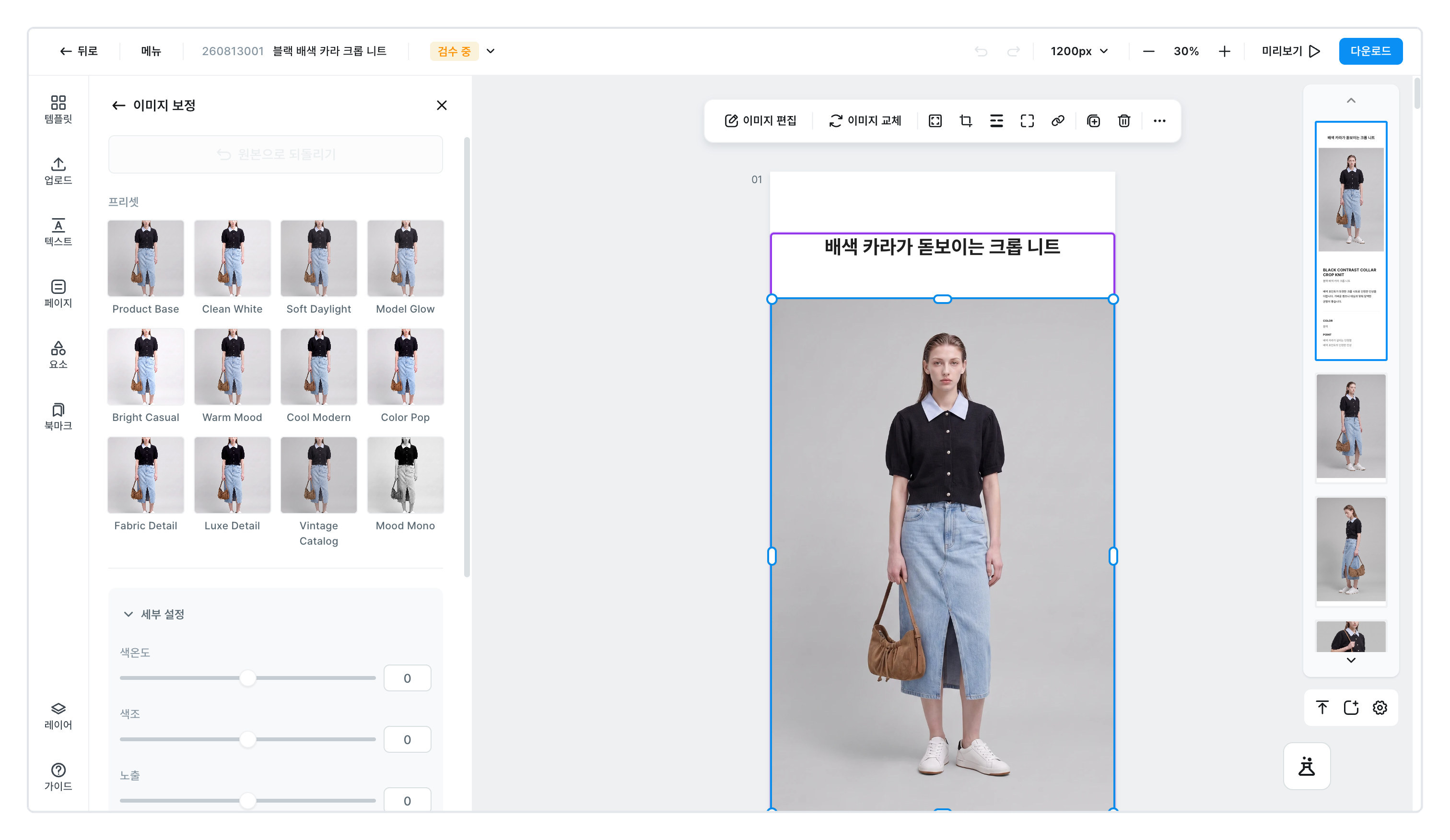
Task: Click the 원본으로 되돌리기 reset button
Action: [276, 154]
